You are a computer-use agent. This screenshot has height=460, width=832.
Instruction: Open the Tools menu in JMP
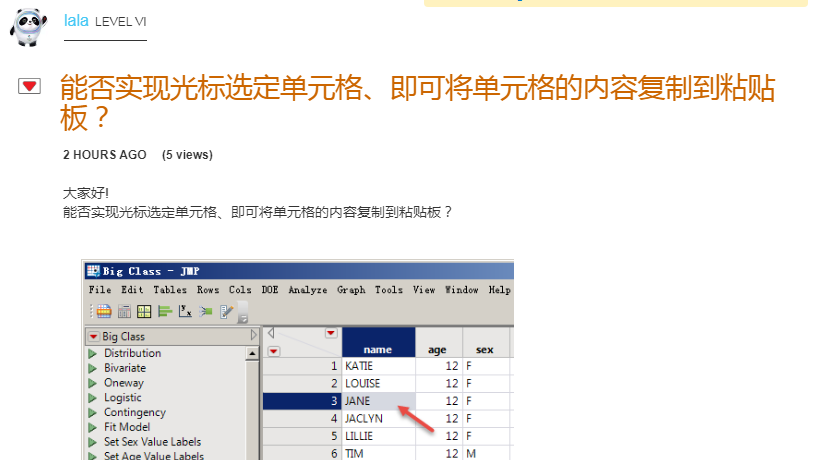pos(389,290)
